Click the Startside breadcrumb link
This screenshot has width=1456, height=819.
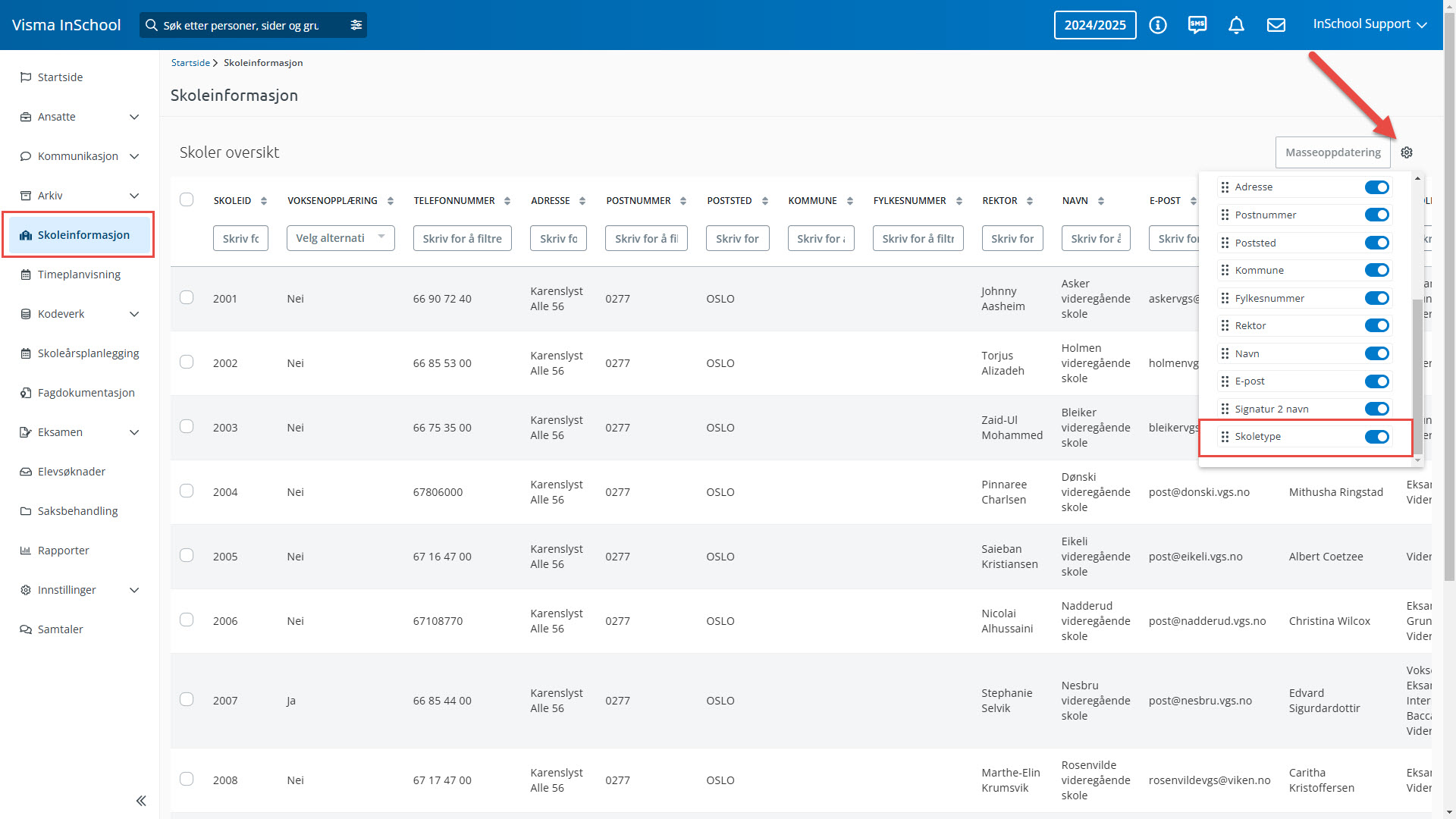coord(190,63)
